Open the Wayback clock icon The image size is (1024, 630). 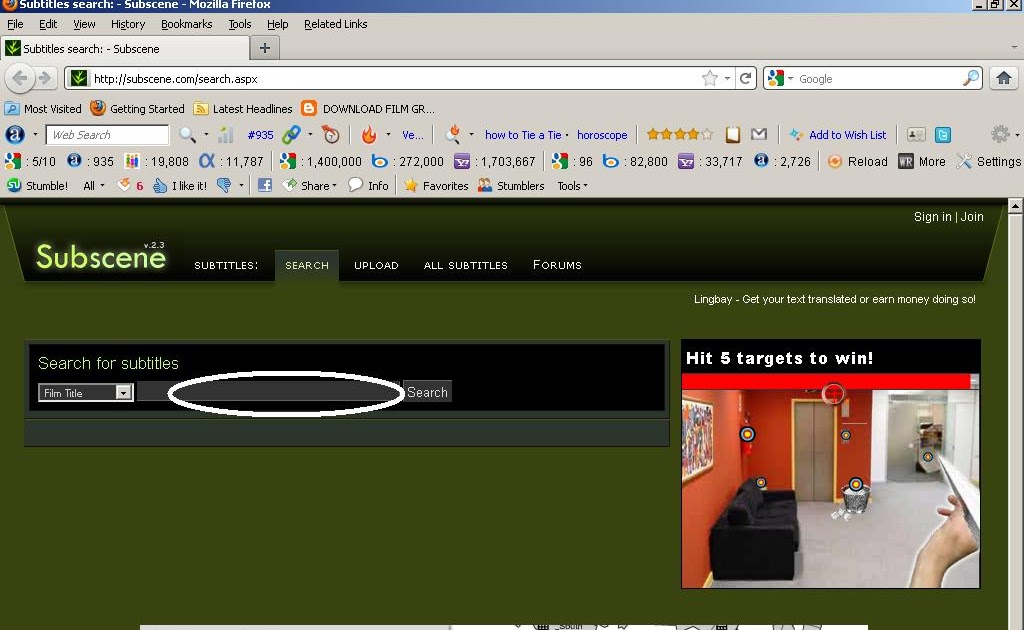point(331,134)
